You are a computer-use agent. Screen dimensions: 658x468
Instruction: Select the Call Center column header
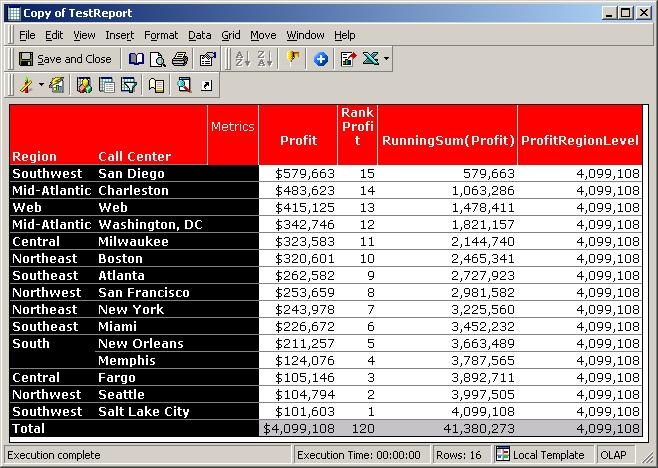tap(134, 156)
